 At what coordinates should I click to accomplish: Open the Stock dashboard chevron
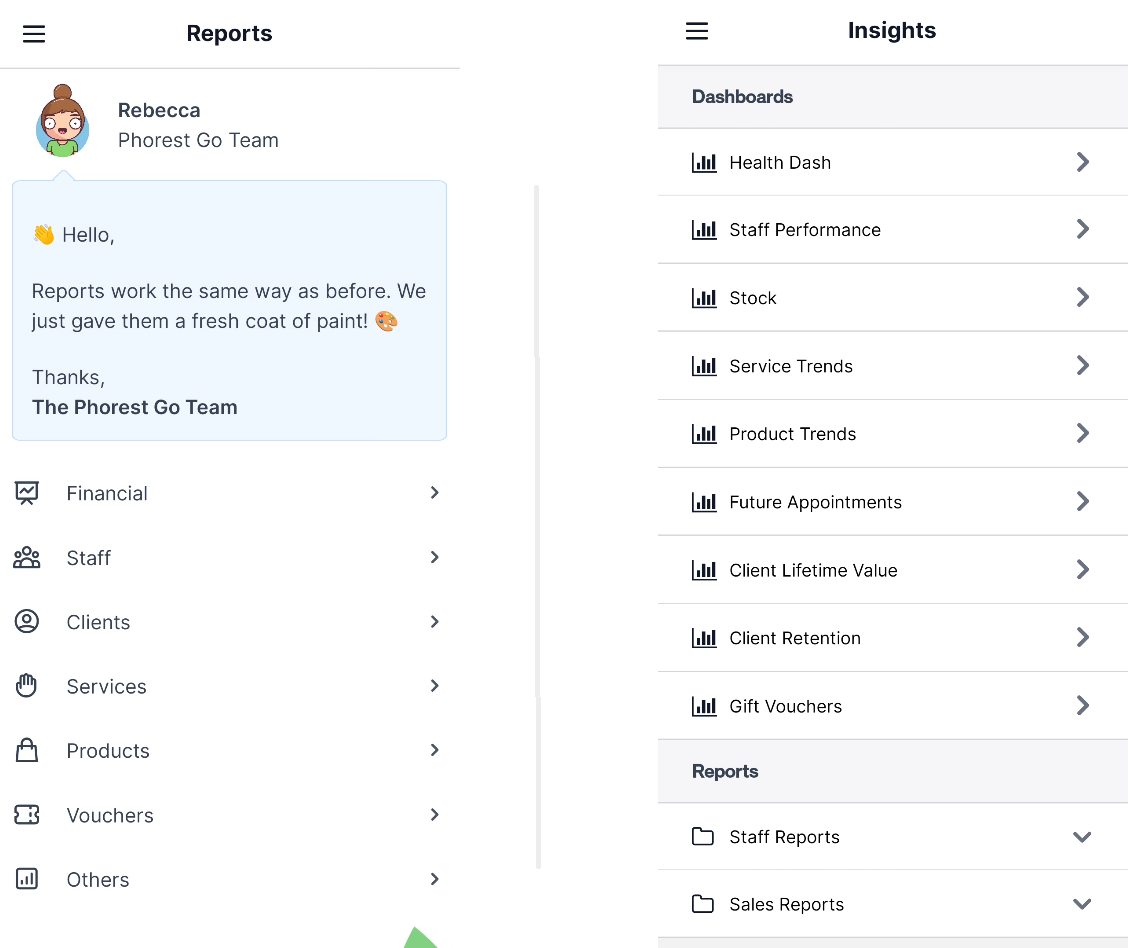pos(1083,298)
